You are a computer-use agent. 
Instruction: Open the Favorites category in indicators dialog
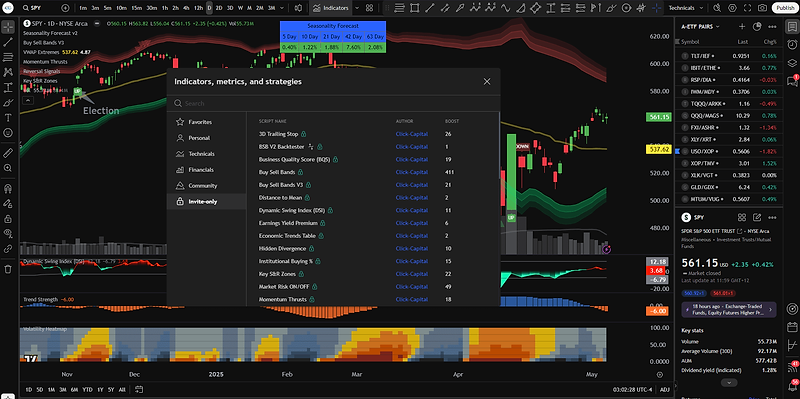[206, 122]
